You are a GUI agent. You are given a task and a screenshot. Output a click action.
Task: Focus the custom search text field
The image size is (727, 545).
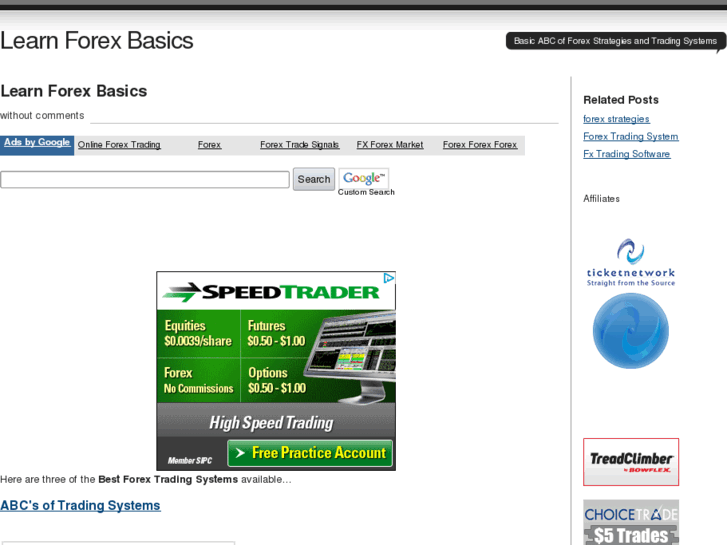[x=145, y=180]
